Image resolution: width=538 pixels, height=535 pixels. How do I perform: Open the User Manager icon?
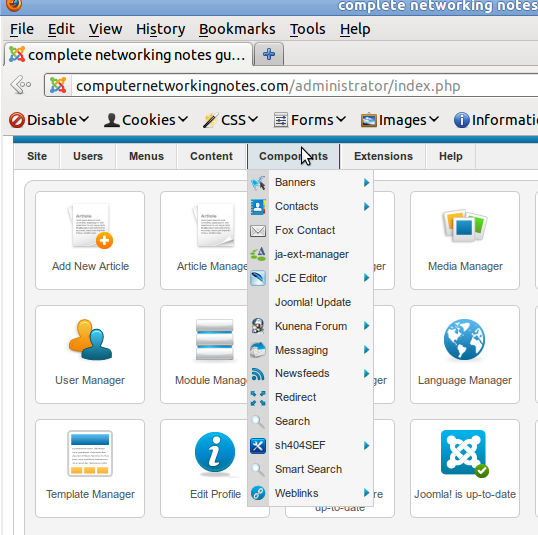(x=91, y=339)
